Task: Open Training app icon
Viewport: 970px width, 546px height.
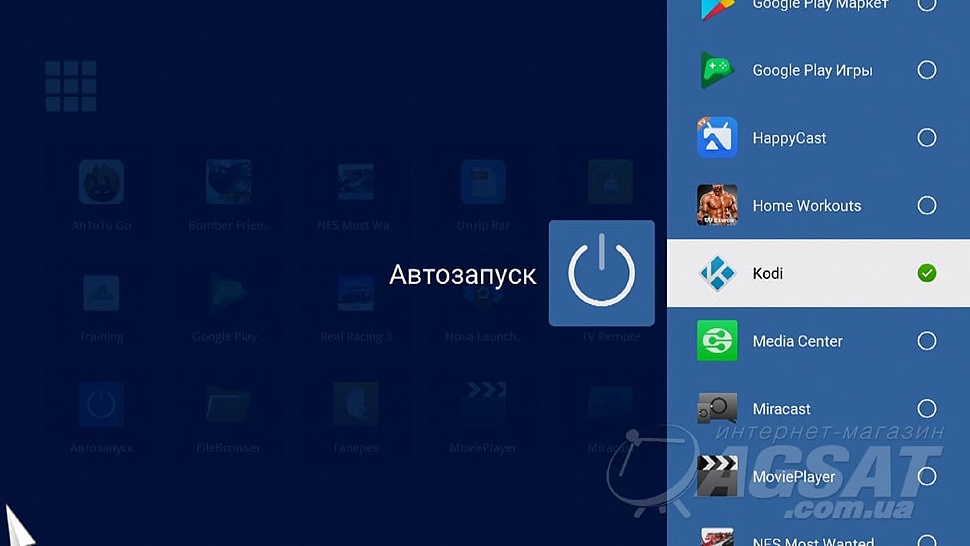Action: 101,293
